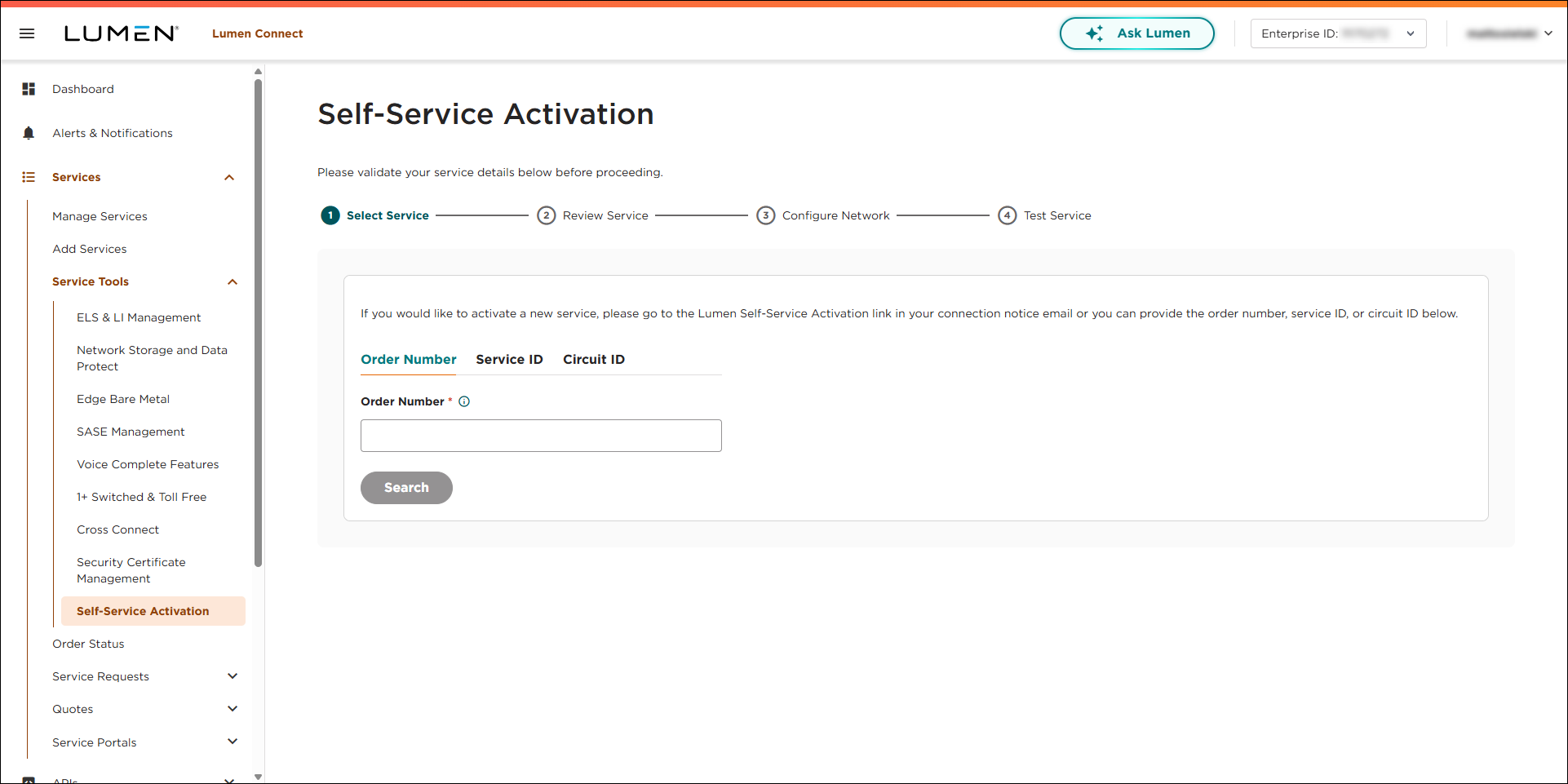Viewport: 1568px width, 784px height.
Task: Click the Search button
Action: [406, 488]
